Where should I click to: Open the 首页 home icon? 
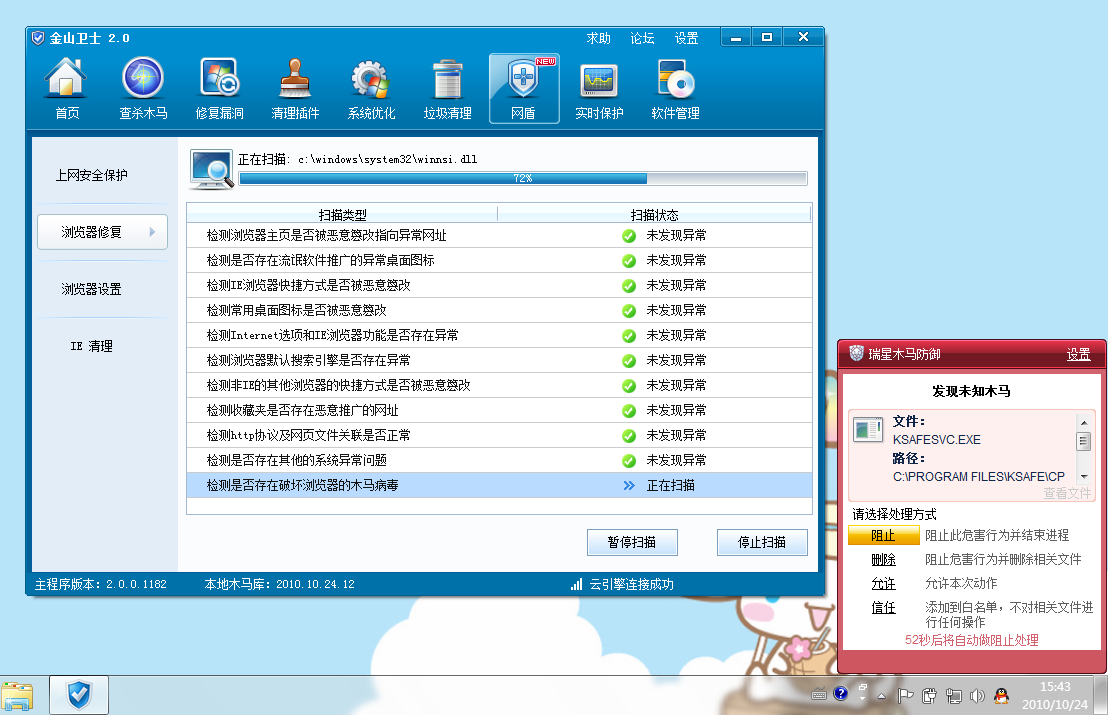(66, 88)
